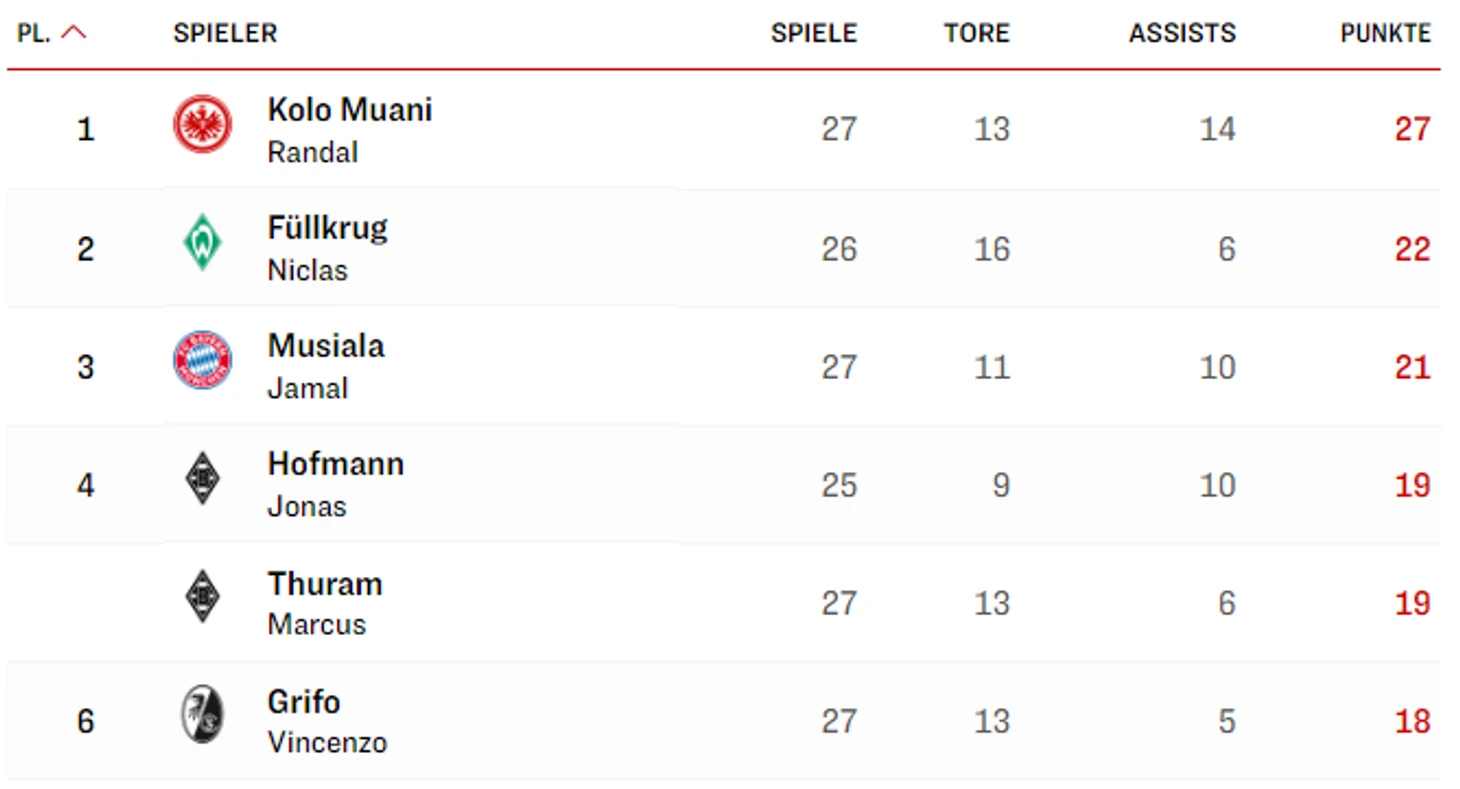
Task: Toggle sort arrow beside PL. header
Action: [73, 32]
